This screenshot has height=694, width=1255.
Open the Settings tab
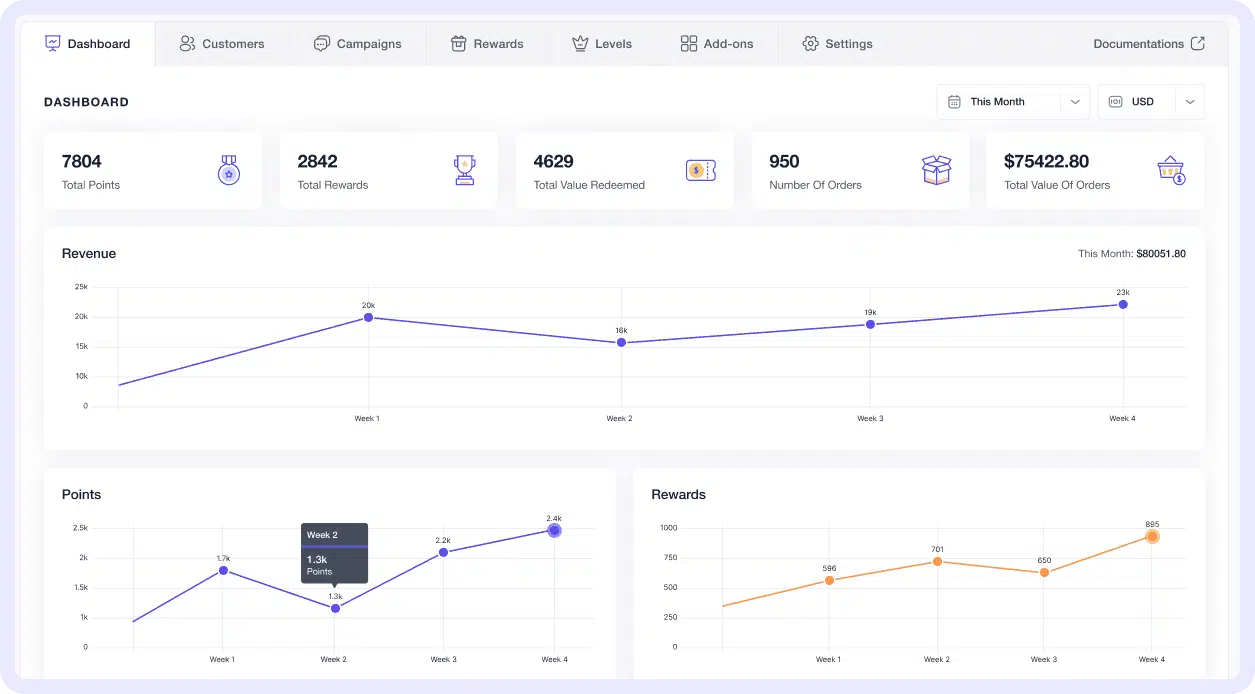[837, 44]
